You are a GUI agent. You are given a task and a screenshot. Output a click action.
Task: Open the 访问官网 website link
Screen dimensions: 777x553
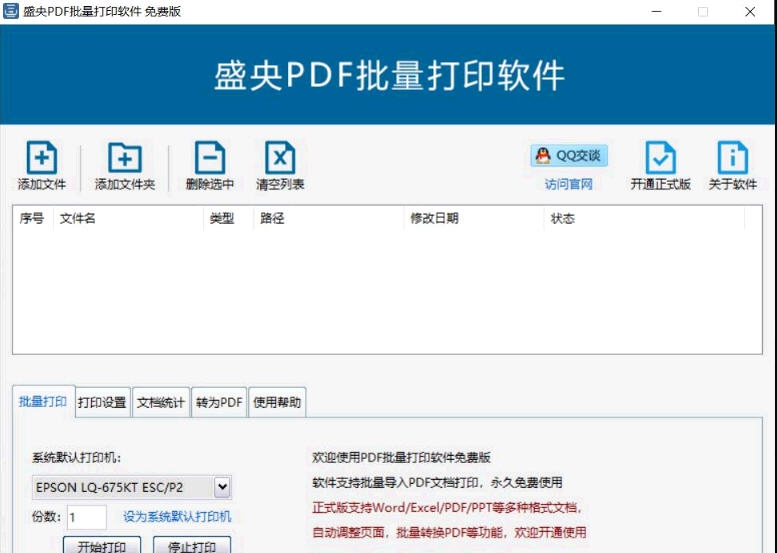tap(568, 184)
